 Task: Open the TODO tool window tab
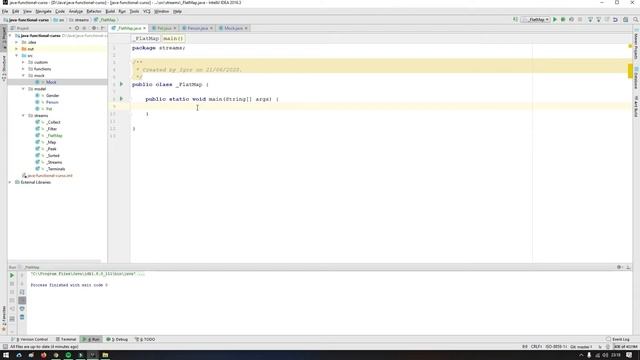[145, 339]
